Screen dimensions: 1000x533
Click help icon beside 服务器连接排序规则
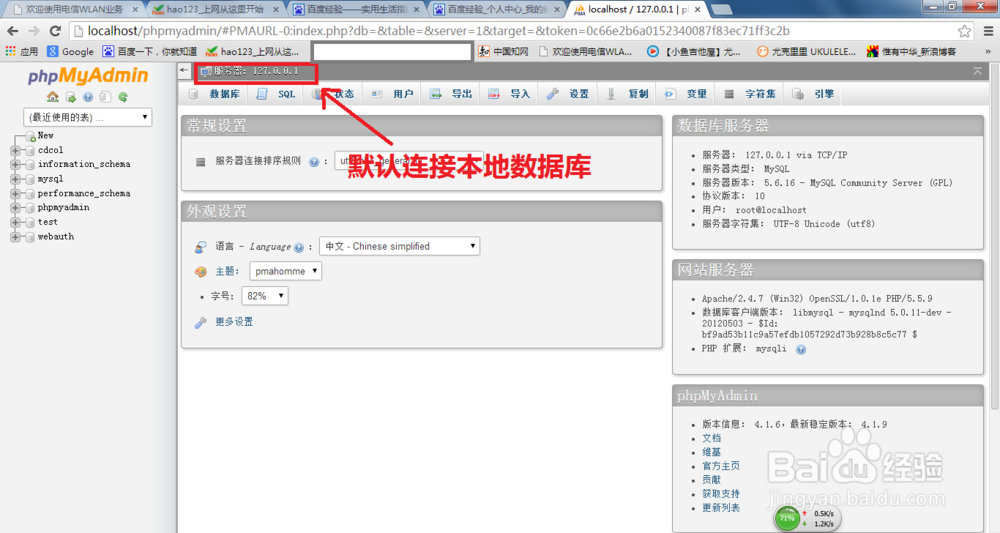(x=314, y=162)
